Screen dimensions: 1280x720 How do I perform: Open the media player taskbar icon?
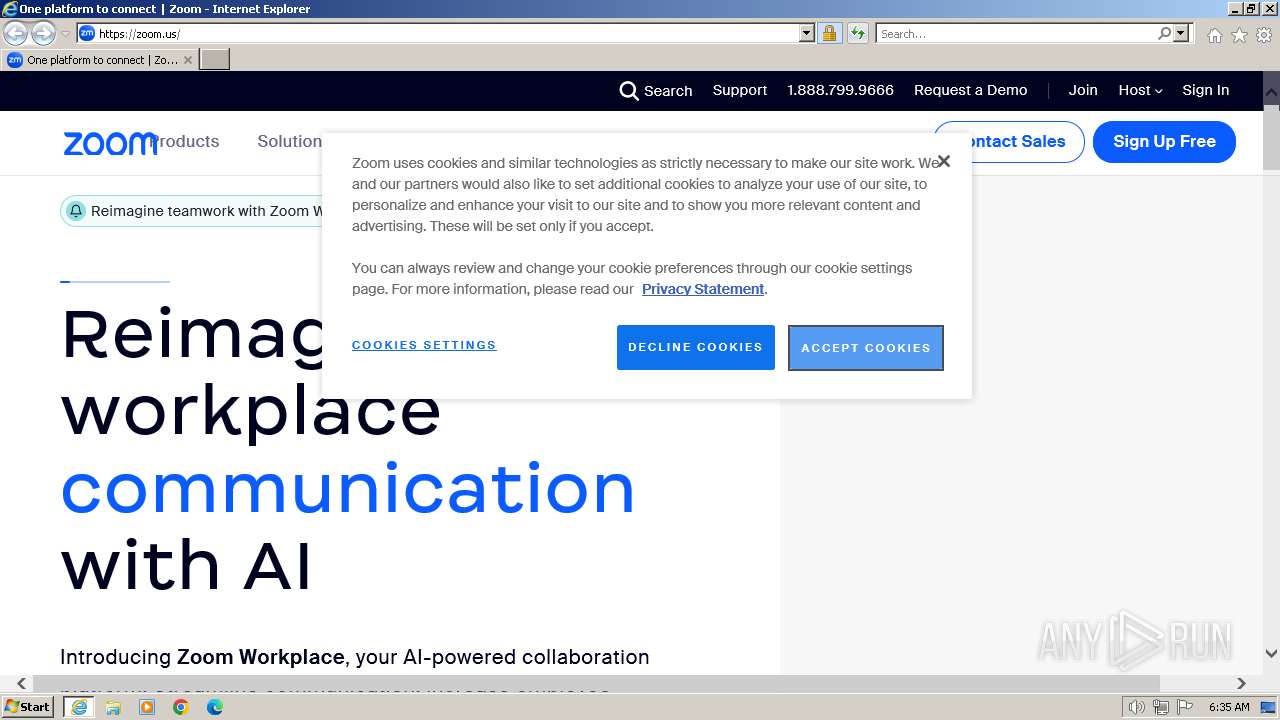click(x=147, y=707)
